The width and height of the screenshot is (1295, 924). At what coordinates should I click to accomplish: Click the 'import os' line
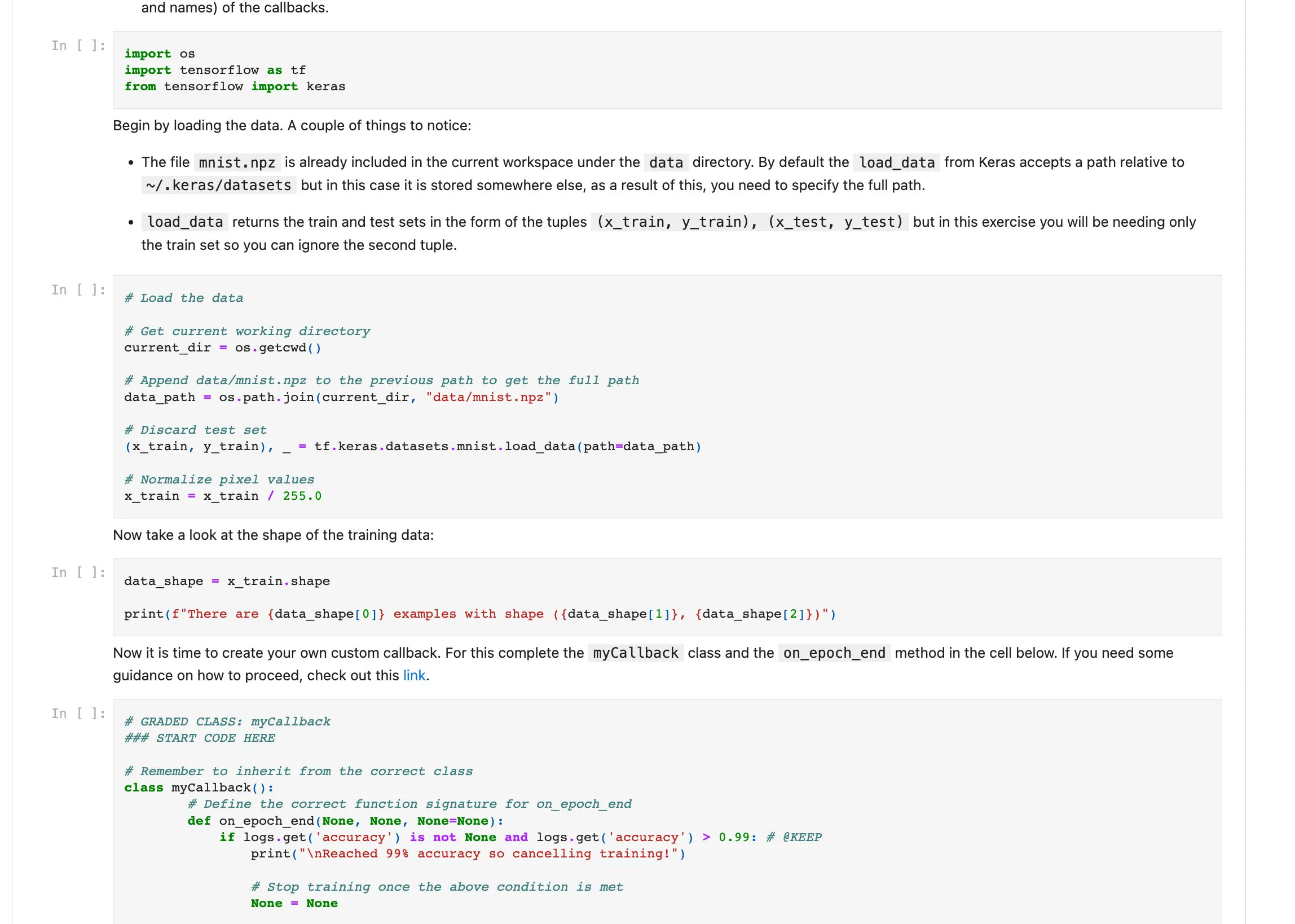(160, 54)
